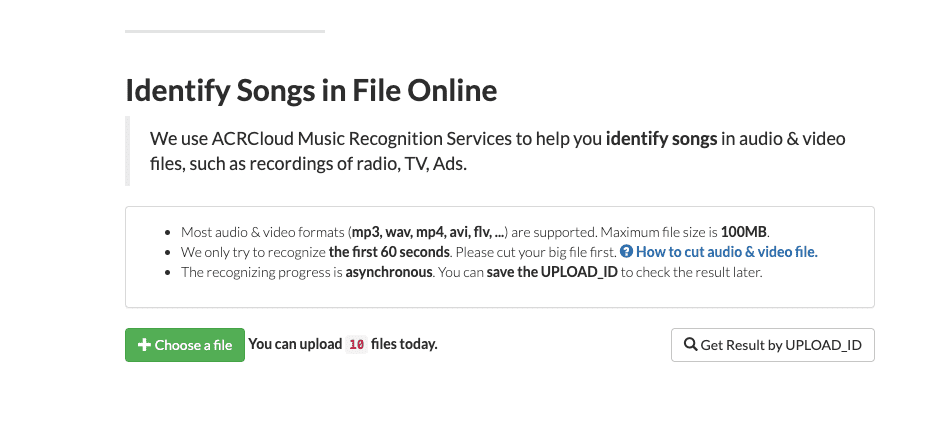Click the bold 'asynchronous' word
Image resolution: width=946 pixels, height=424 pixels.
[389, 272]
